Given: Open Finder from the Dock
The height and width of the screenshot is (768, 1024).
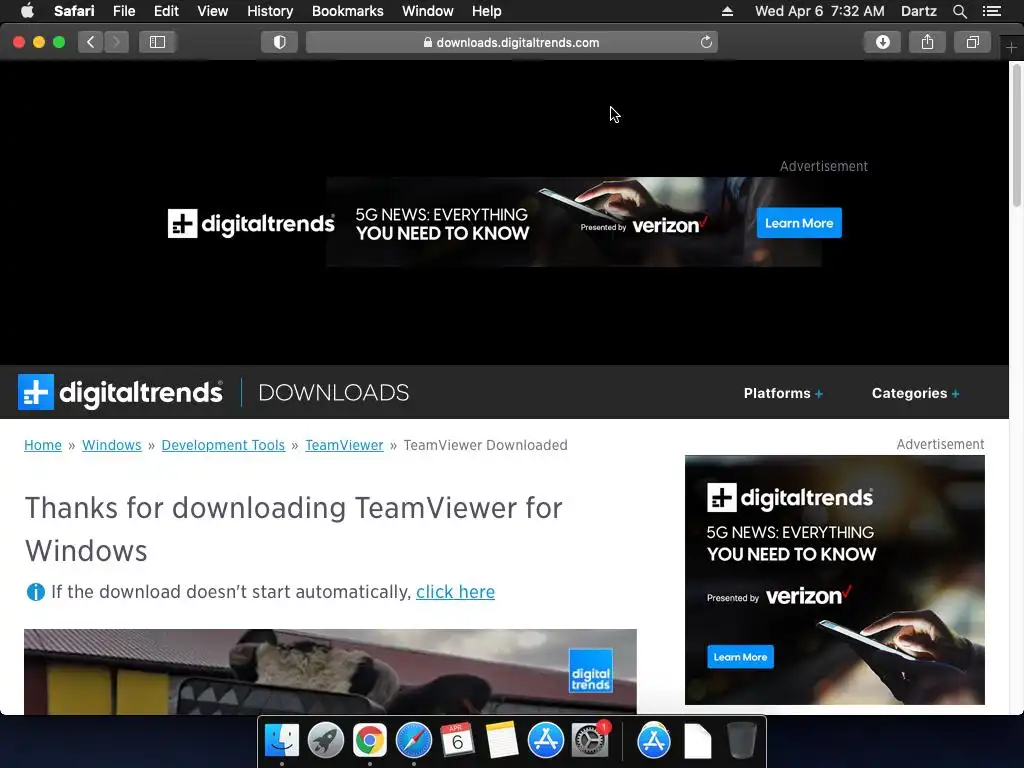Looking at the screenshot, I should [282, 741].
